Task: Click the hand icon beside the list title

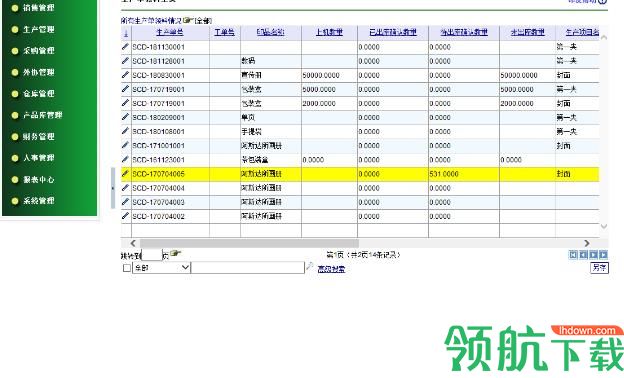Action: pos(188,20)
